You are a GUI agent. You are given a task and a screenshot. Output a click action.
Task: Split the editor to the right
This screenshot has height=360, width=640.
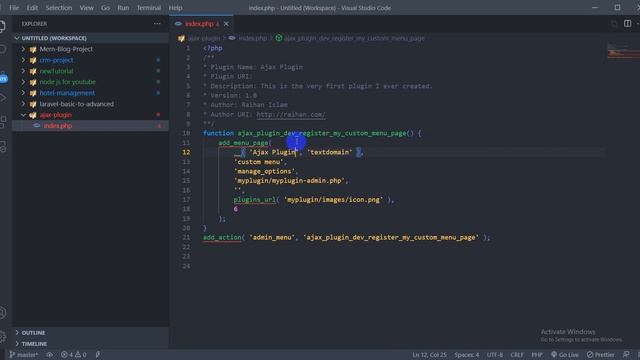click(627, 24)
